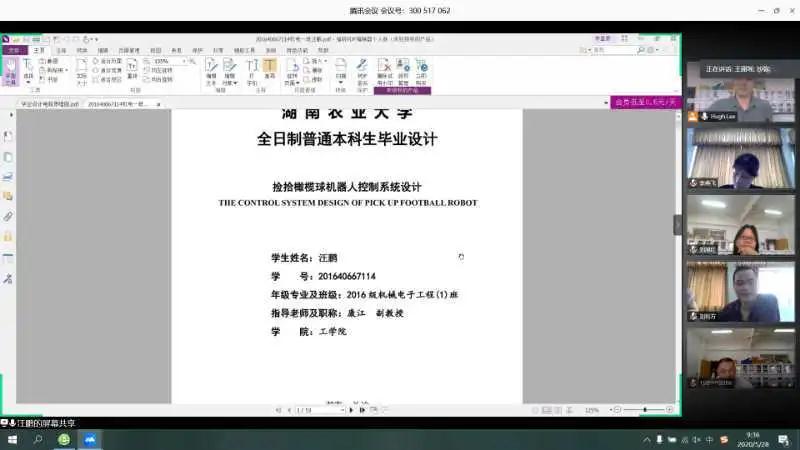800x450 pixels.
Task: Click the Find search input field
Action: pyautogui.click(x=614, y=50)
